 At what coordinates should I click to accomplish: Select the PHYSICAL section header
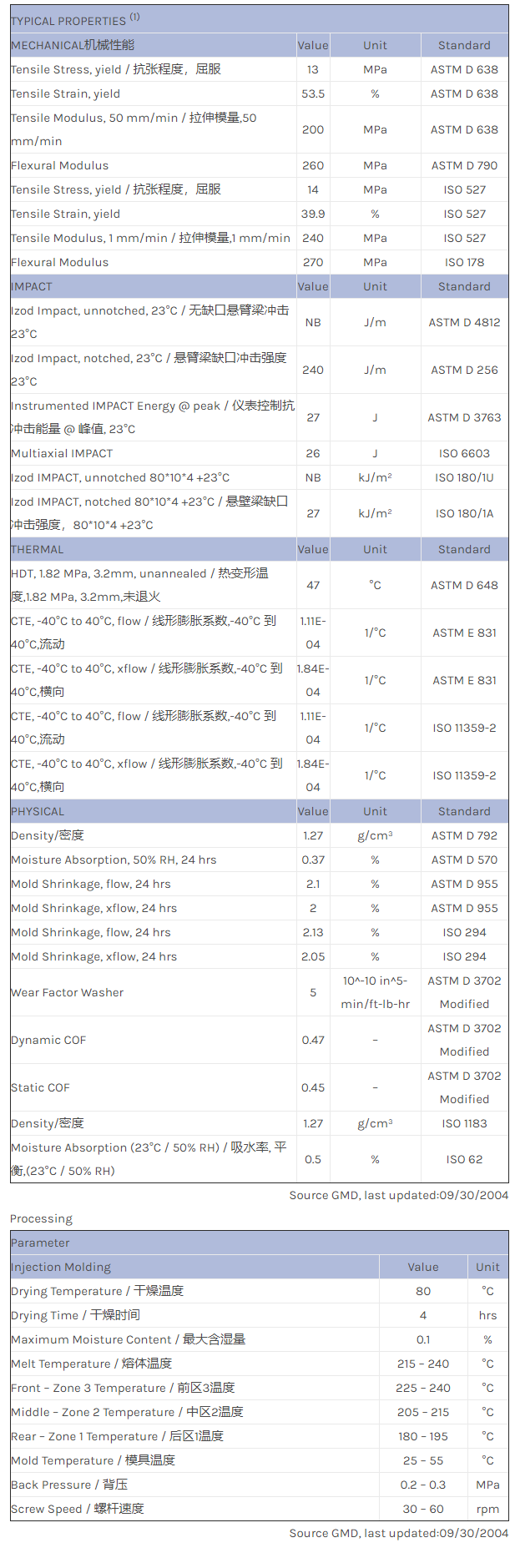point(38,811)
